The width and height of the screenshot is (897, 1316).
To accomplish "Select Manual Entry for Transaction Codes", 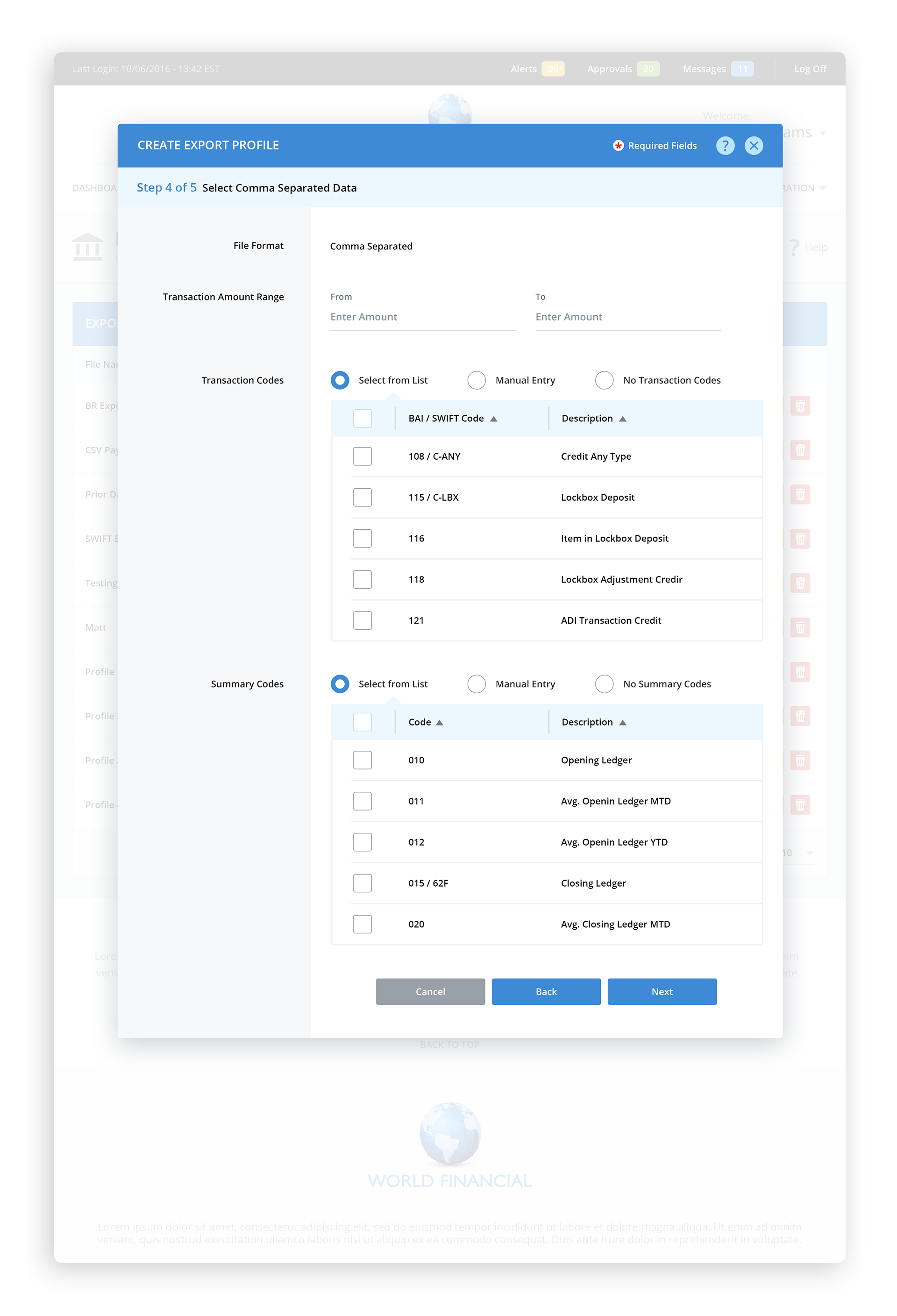I will pyautogui.click(x=477, y=381).
